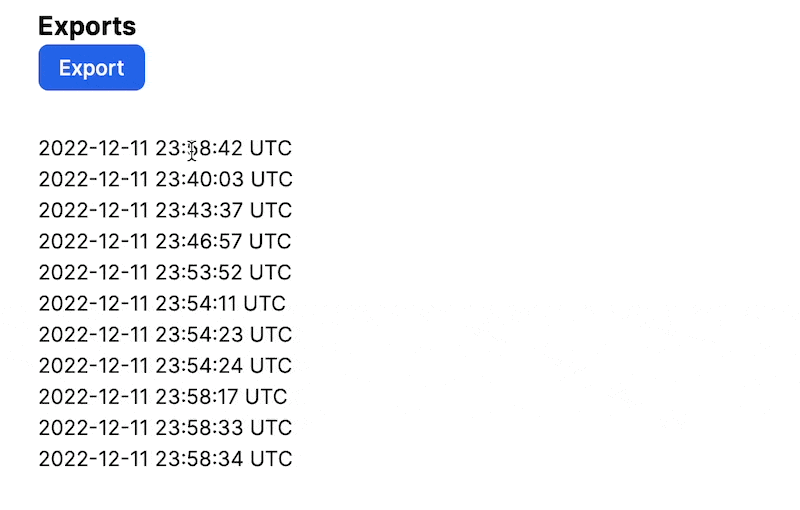Open the 23:54:23 UTC export
The image size is (800, 510).
click(x=165, y=335)
